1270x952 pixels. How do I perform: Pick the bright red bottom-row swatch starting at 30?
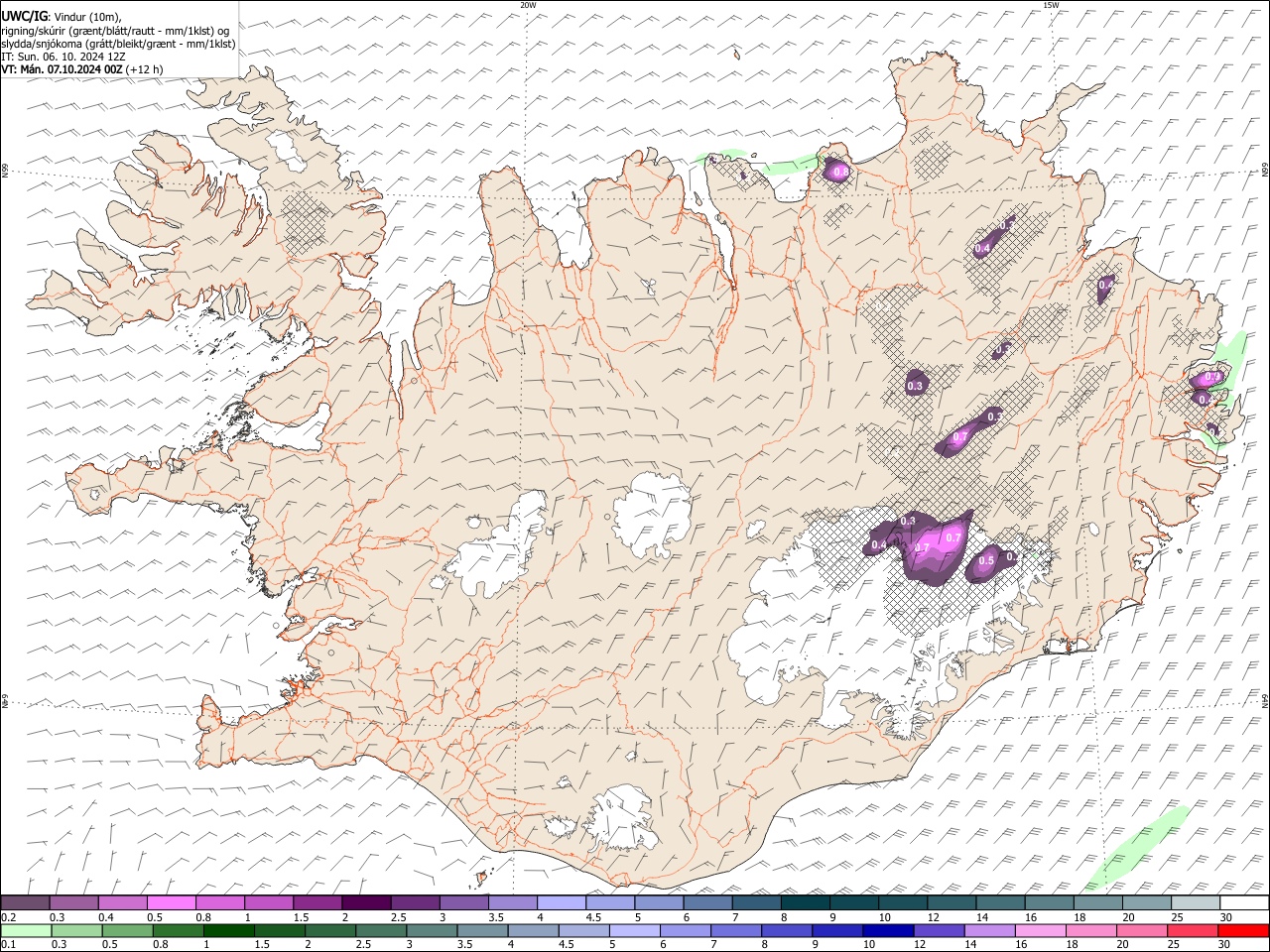tap(1242, 930)
